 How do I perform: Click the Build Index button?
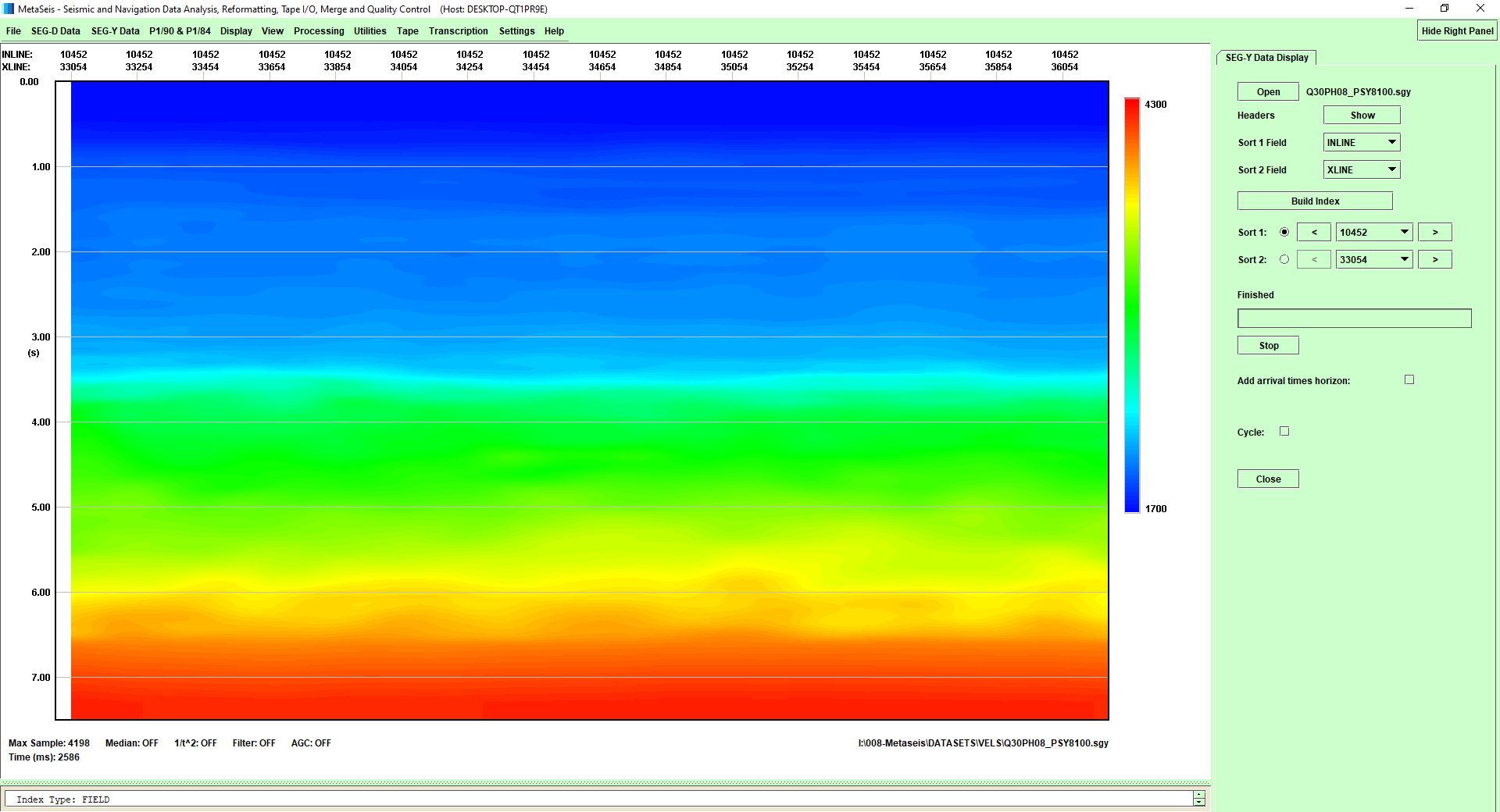pyautogui.click(x=1315, y=201)
